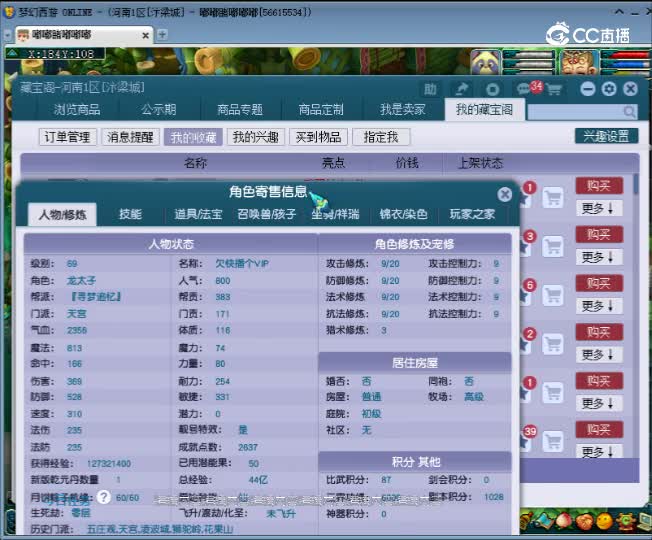The image size is (652, 540).
Task: Select the 人物/修炼 tab
Action: click(x=62, y=215)
